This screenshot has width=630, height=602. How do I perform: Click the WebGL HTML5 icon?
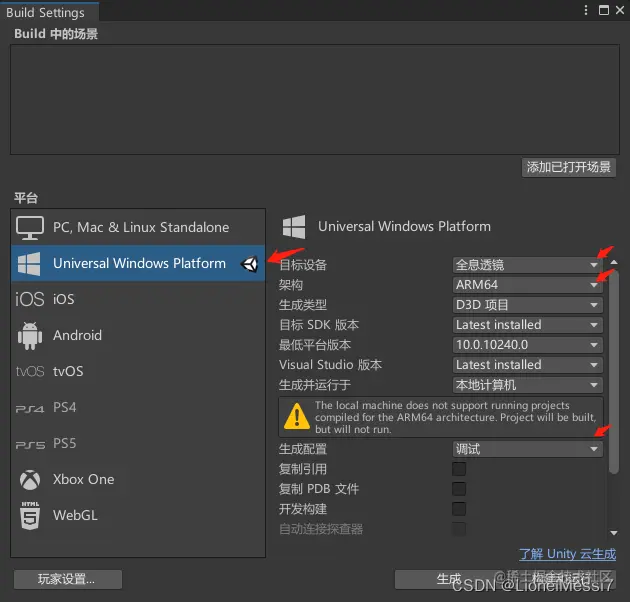click(x=30, y=516)
